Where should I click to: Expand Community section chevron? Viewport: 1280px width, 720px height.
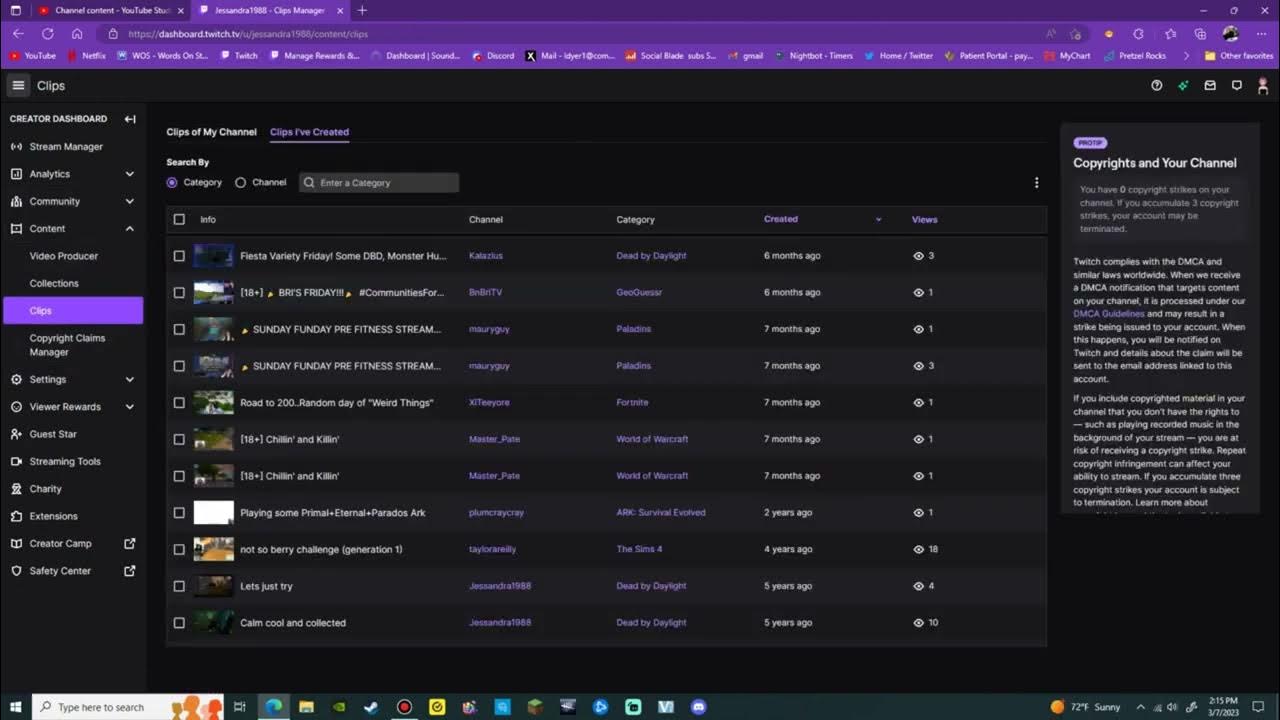(x=129, y=201)
